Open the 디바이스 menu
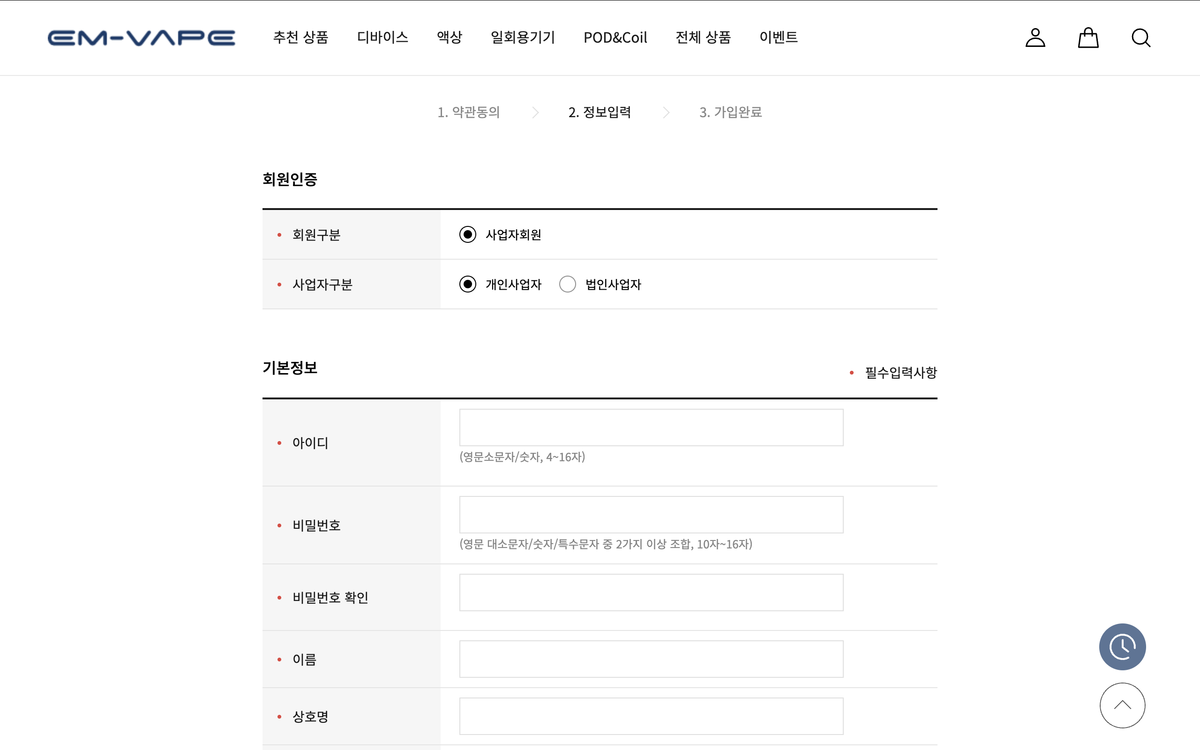This screenshot has height=750, width=1200. [383, 37]
